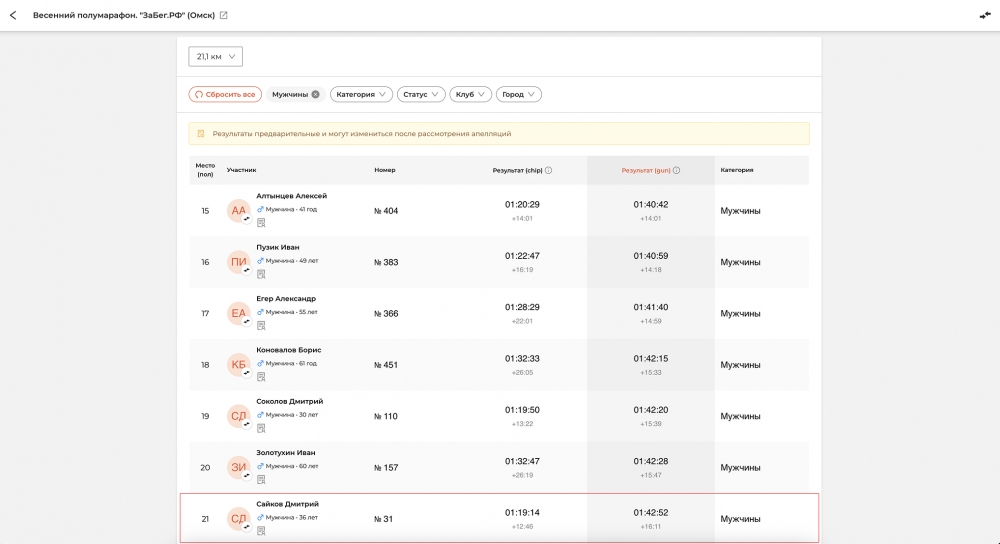Open participant Соколов Дмитрий's name link
Image resolution: width=1000 pixels, height=544 pixels.
(289, 401)
